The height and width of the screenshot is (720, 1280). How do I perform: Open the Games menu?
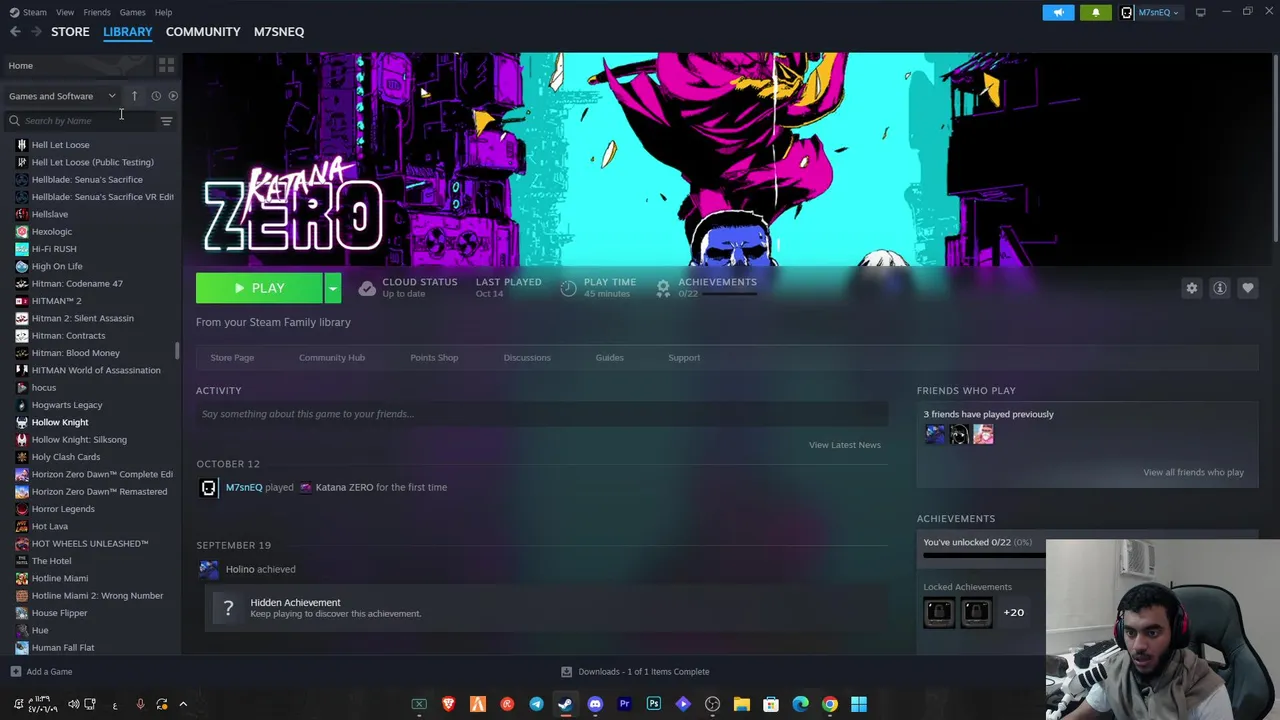pyautogui.click(x=132, y=12)
